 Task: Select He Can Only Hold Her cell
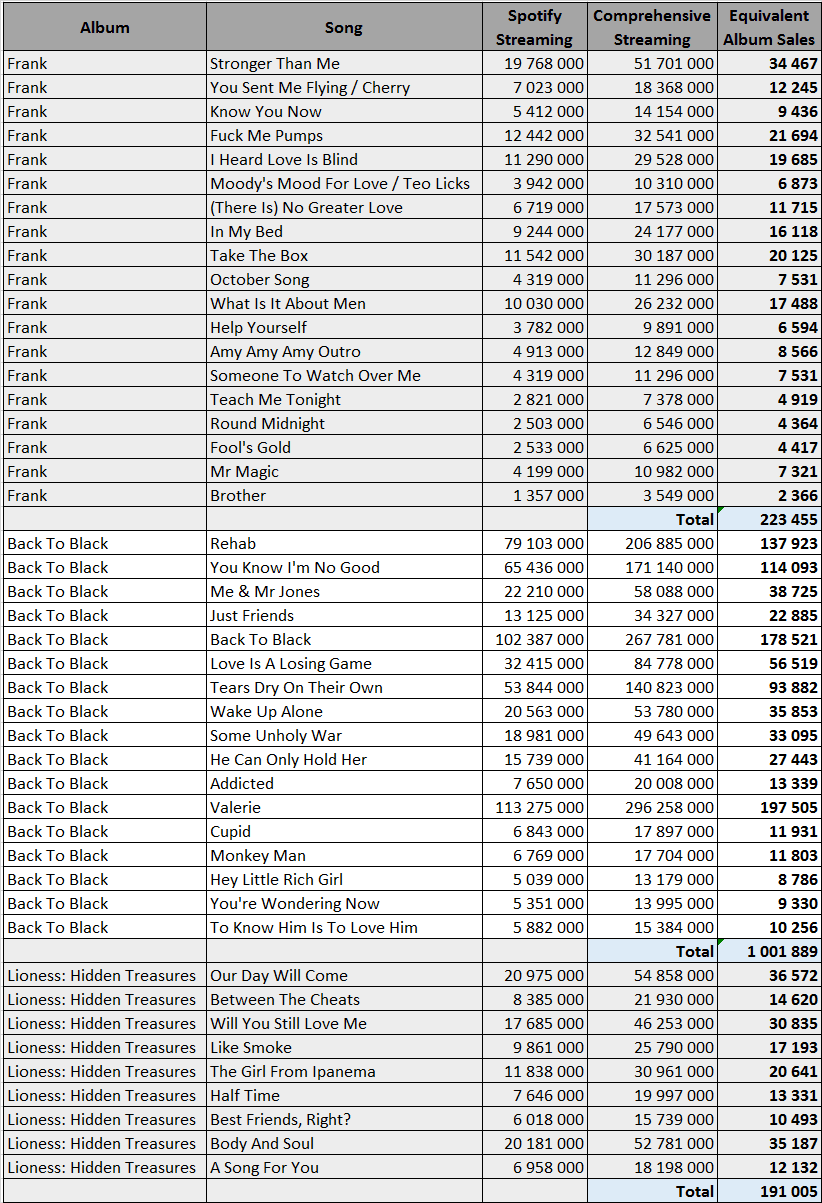pos(344,759)
